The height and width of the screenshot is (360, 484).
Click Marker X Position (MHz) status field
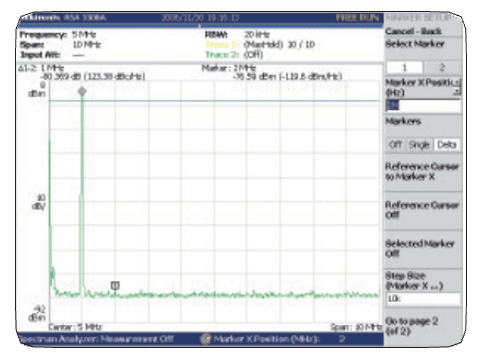(279, 339)
